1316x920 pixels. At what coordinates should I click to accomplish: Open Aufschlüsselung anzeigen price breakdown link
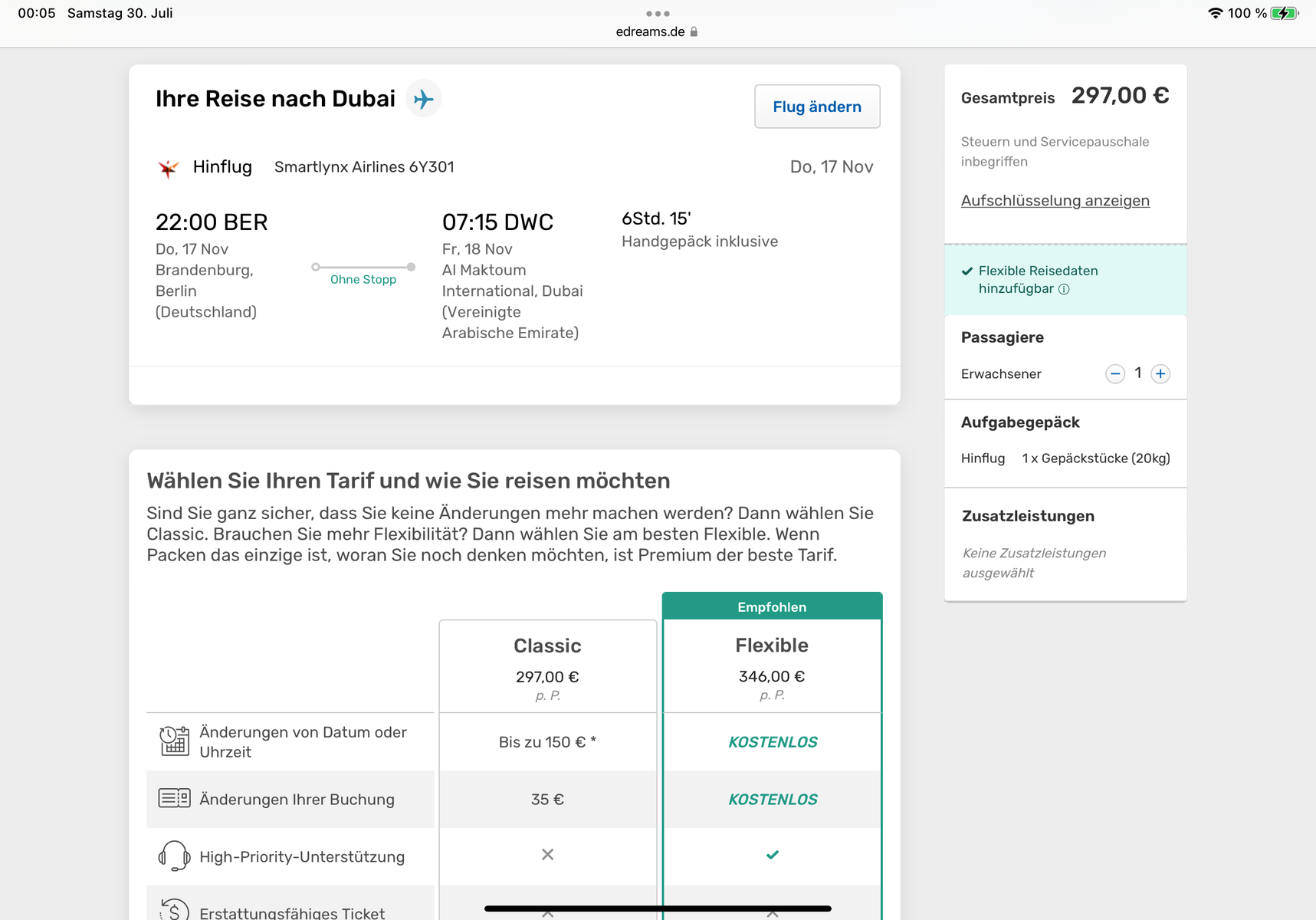coord(1055,201)
